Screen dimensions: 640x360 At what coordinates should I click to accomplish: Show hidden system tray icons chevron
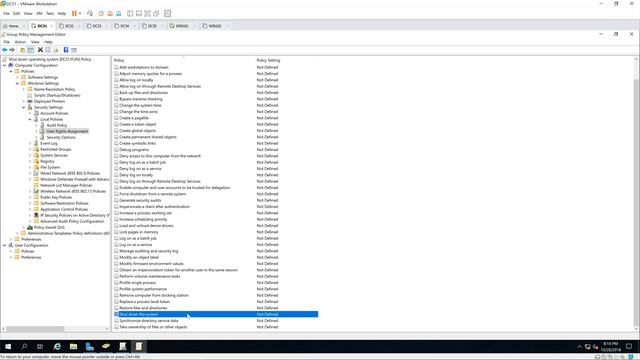coord(580,347)
